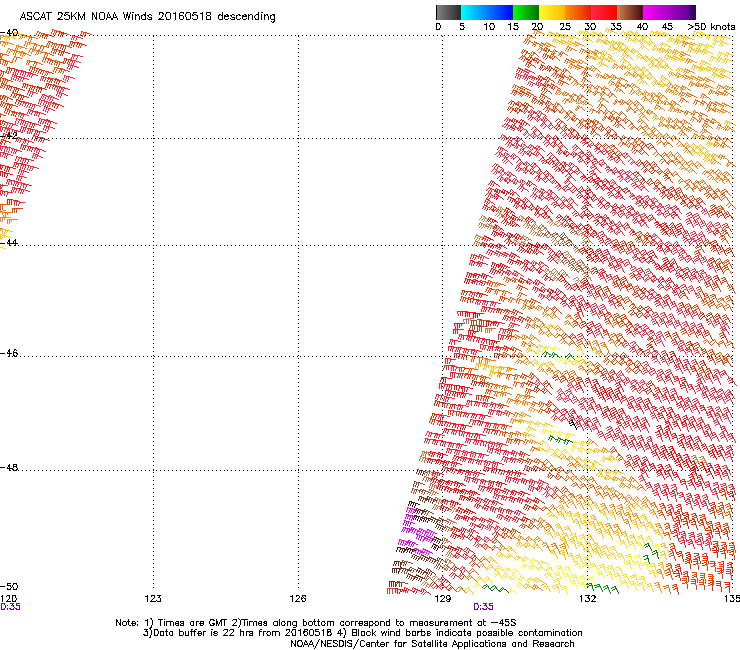Viewport: 740px width, 650px height.
Task: Select the -48 latitude axis label
Action: pyautogui.click(x=9, y=467)
